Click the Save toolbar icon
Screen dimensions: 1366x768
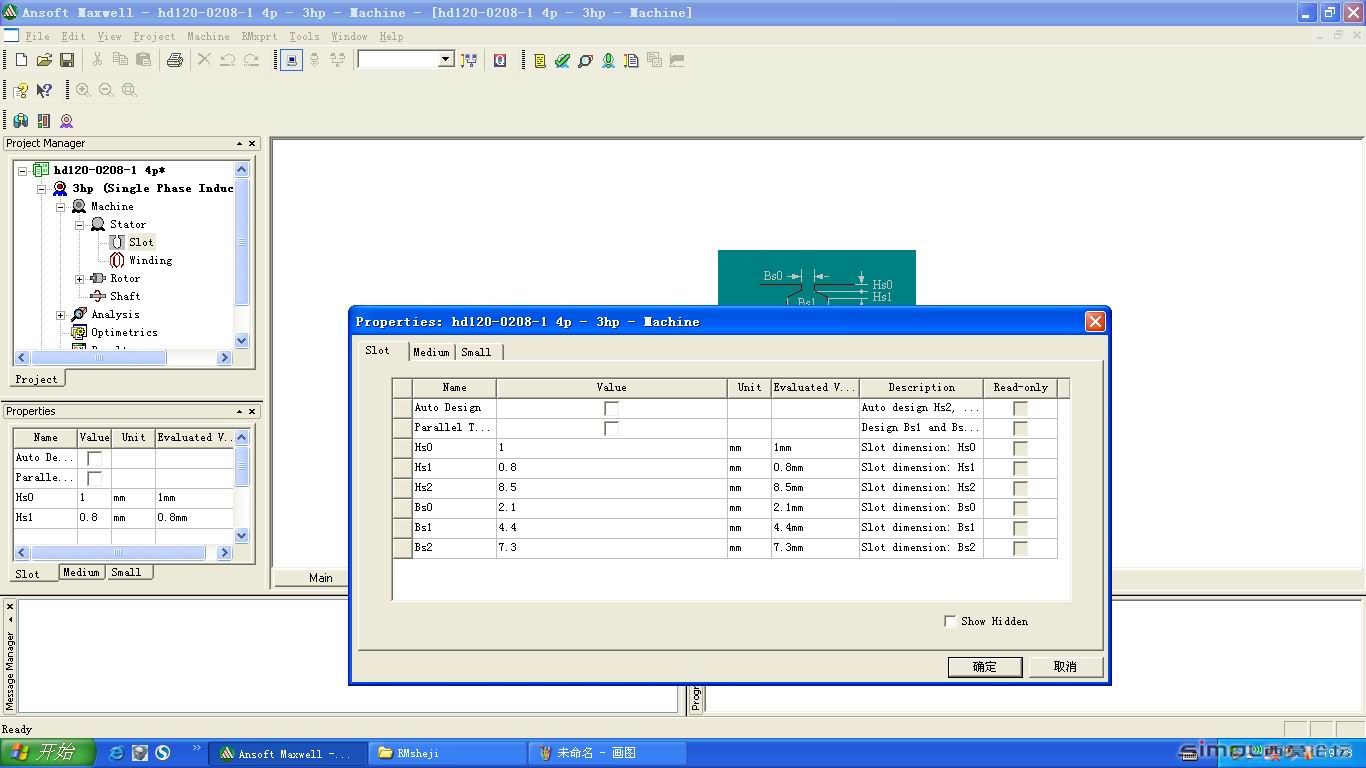click(67, 60)
